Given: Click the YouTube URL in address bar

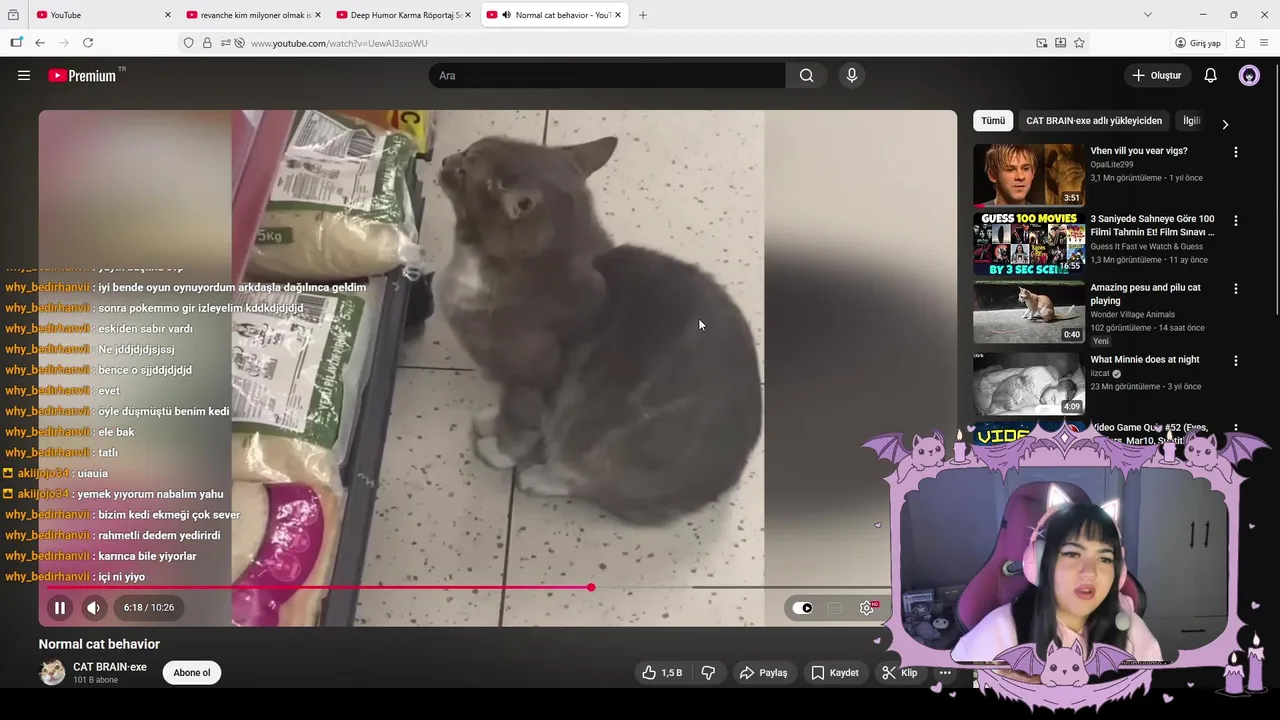Looking at the screenshot, I should 339,43.
